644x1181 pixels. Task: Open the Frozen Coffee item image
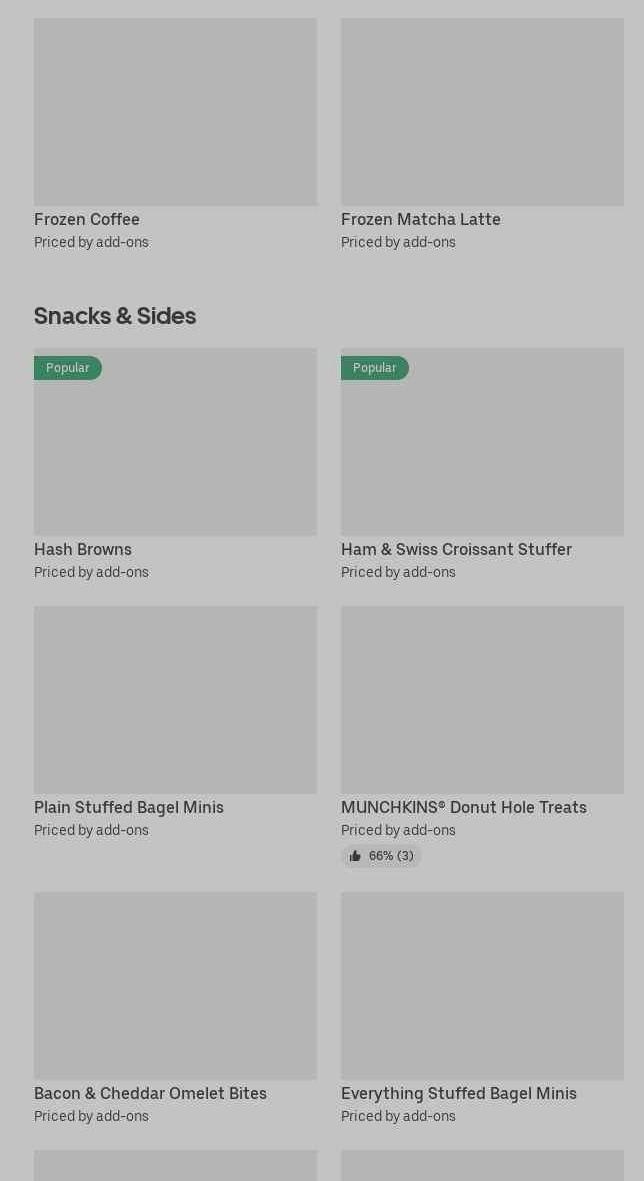click(x=175, y=111)
